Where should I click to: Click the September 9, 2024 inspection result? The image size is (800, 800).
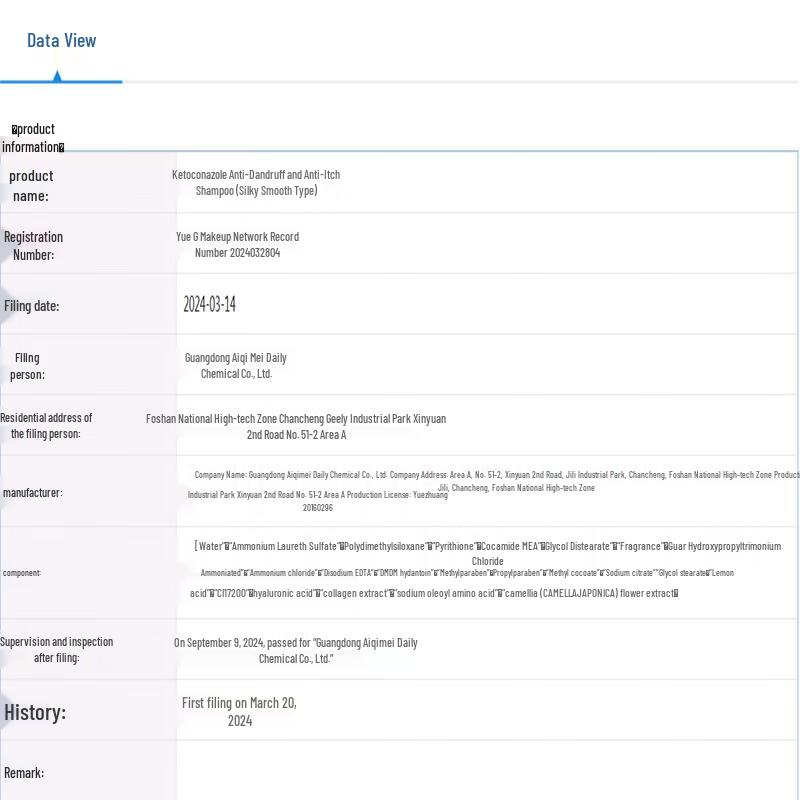[295, 651]
